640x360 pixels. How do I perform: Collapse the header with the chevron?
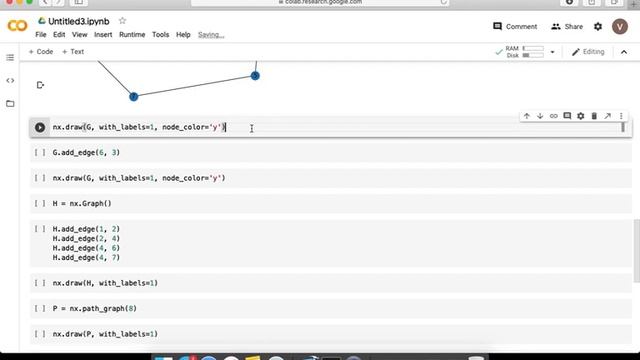(x=624, y=52)
